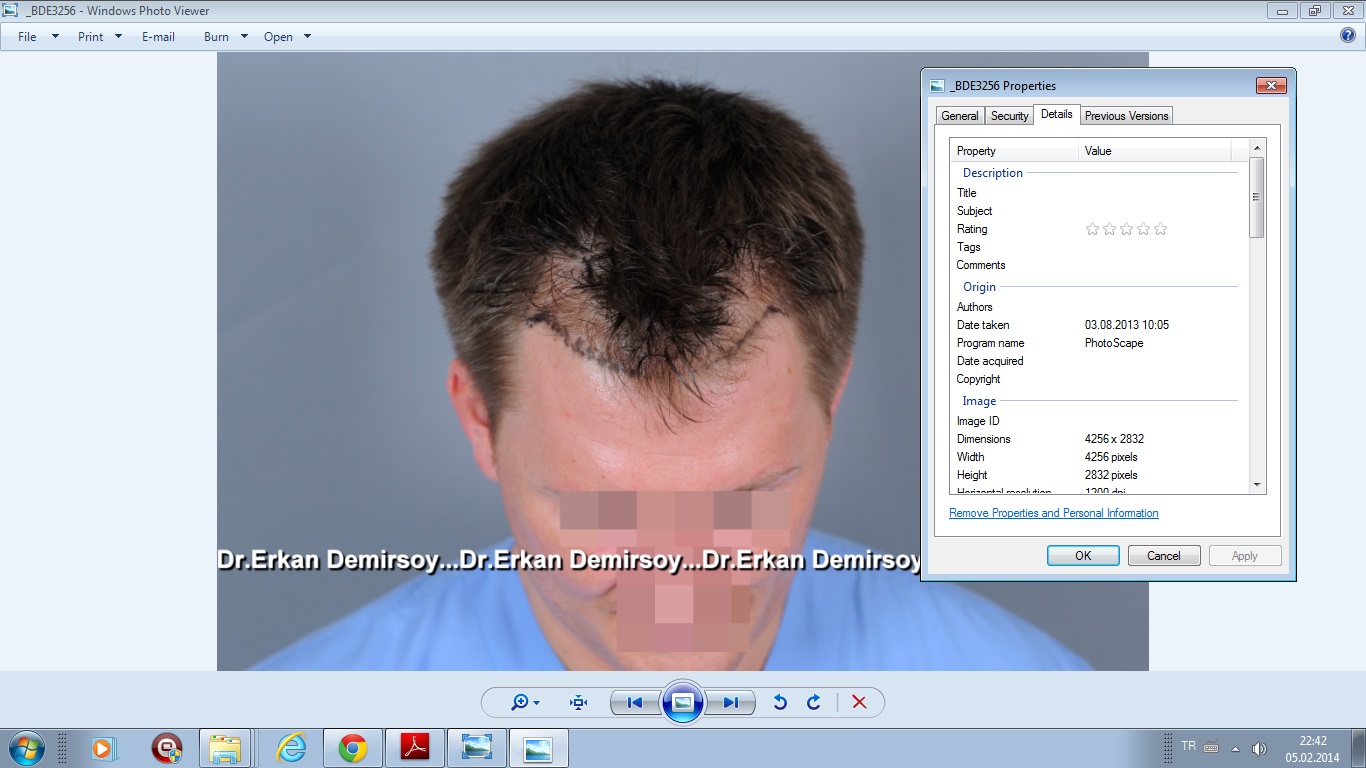
Task: Switch to the General tab
Action: click(959, 116)
